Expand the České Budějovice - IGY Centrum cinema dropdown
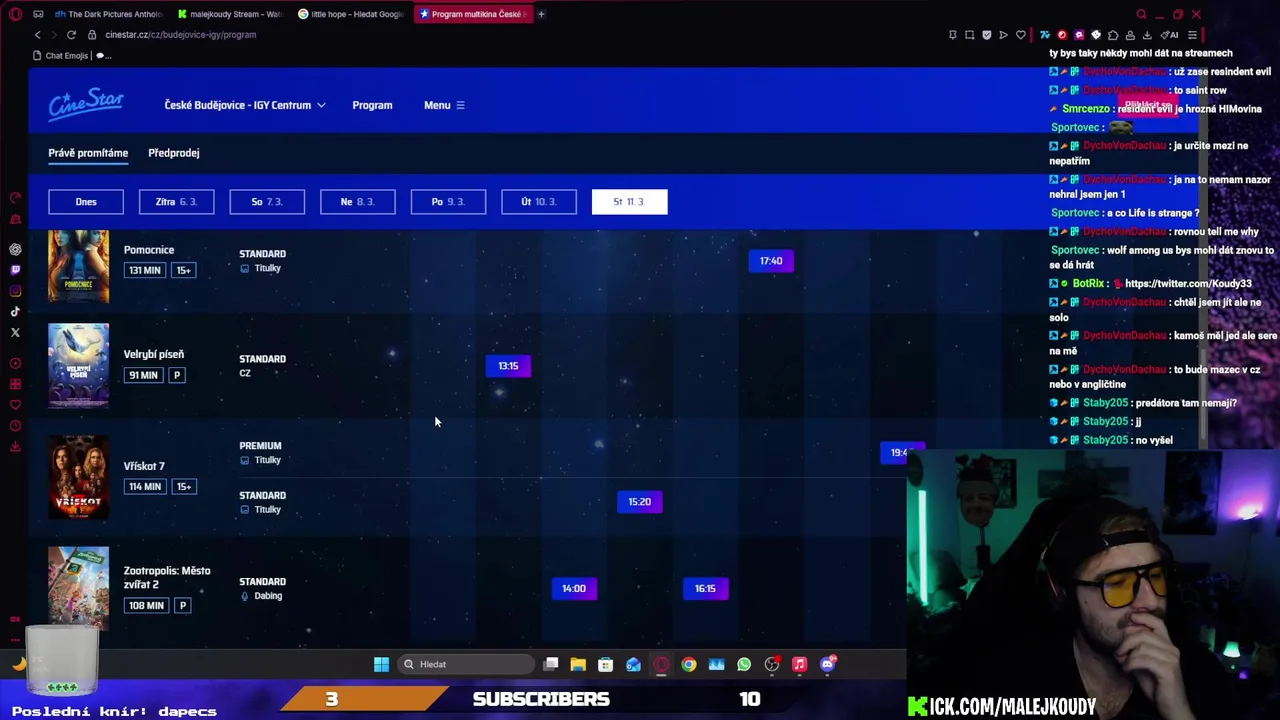The image size is (1280, 720). tap(245, 105)
